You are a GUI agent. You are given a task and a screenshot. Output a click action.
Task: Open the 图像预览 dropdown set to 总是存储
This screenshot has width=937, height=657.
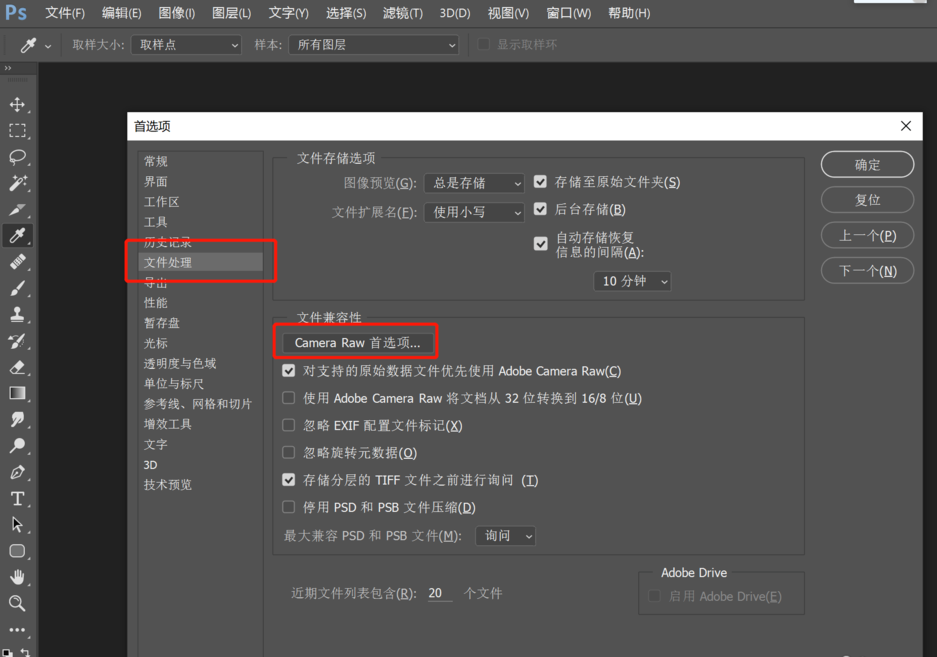[474, 183]
